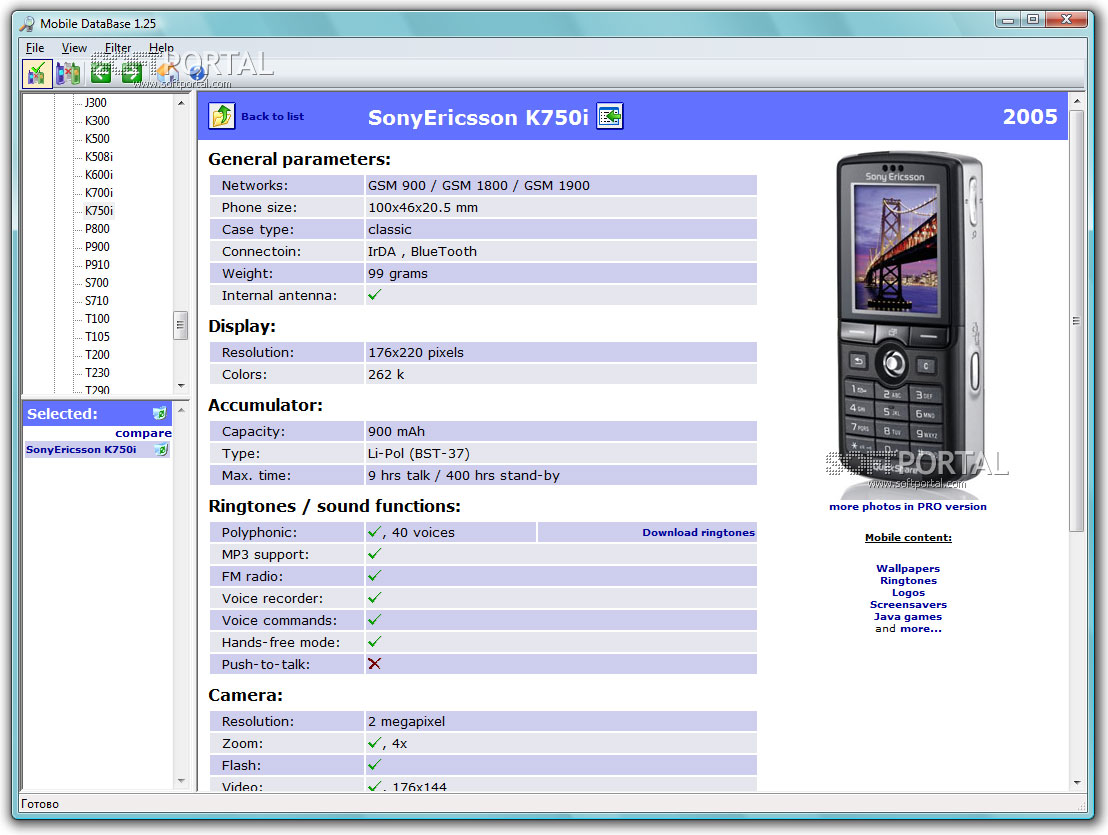Select T230 in the model tree

[98, 373]
